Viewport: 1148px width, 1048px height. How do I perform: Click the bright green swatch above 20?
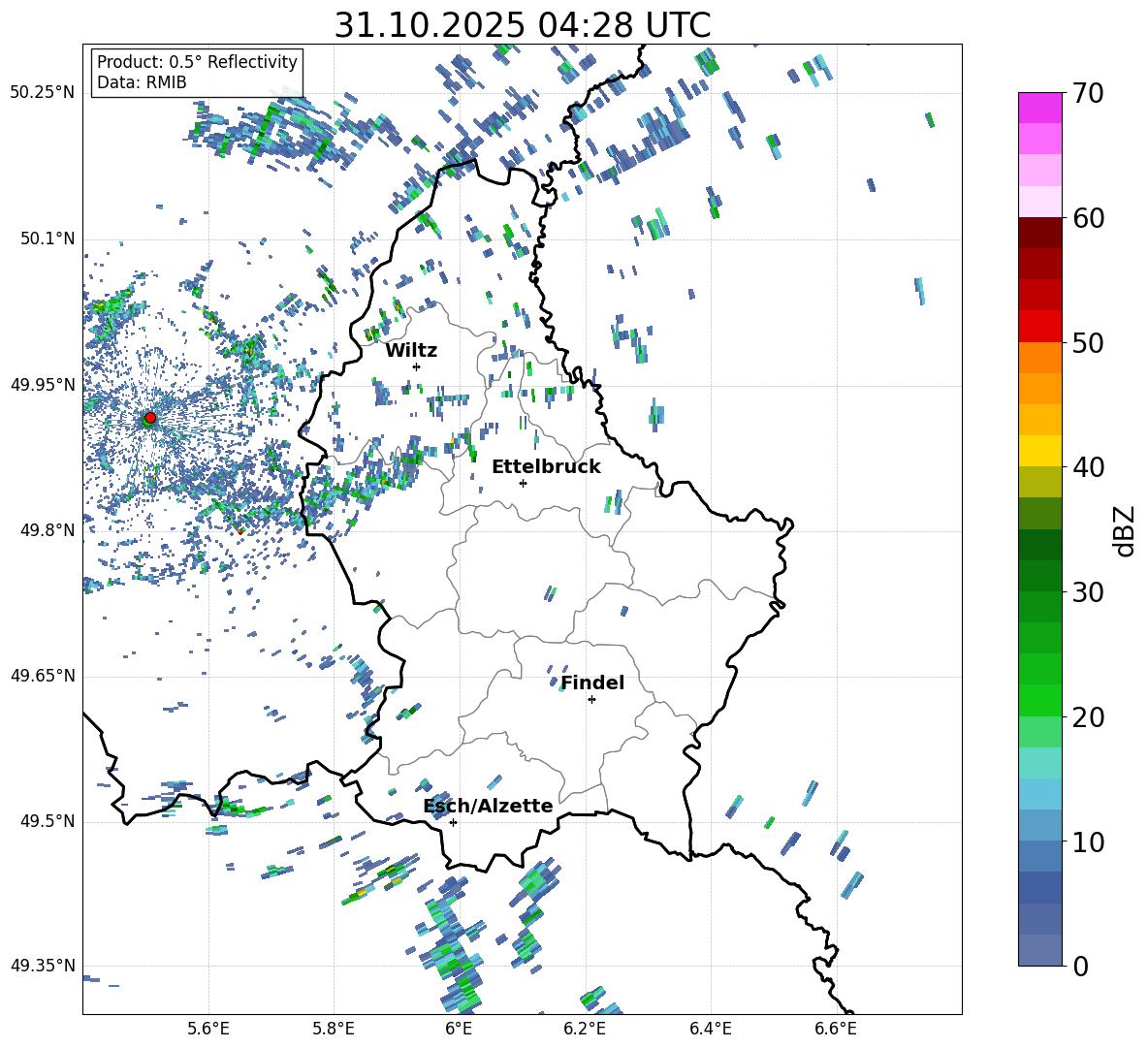pos(1040,700)
